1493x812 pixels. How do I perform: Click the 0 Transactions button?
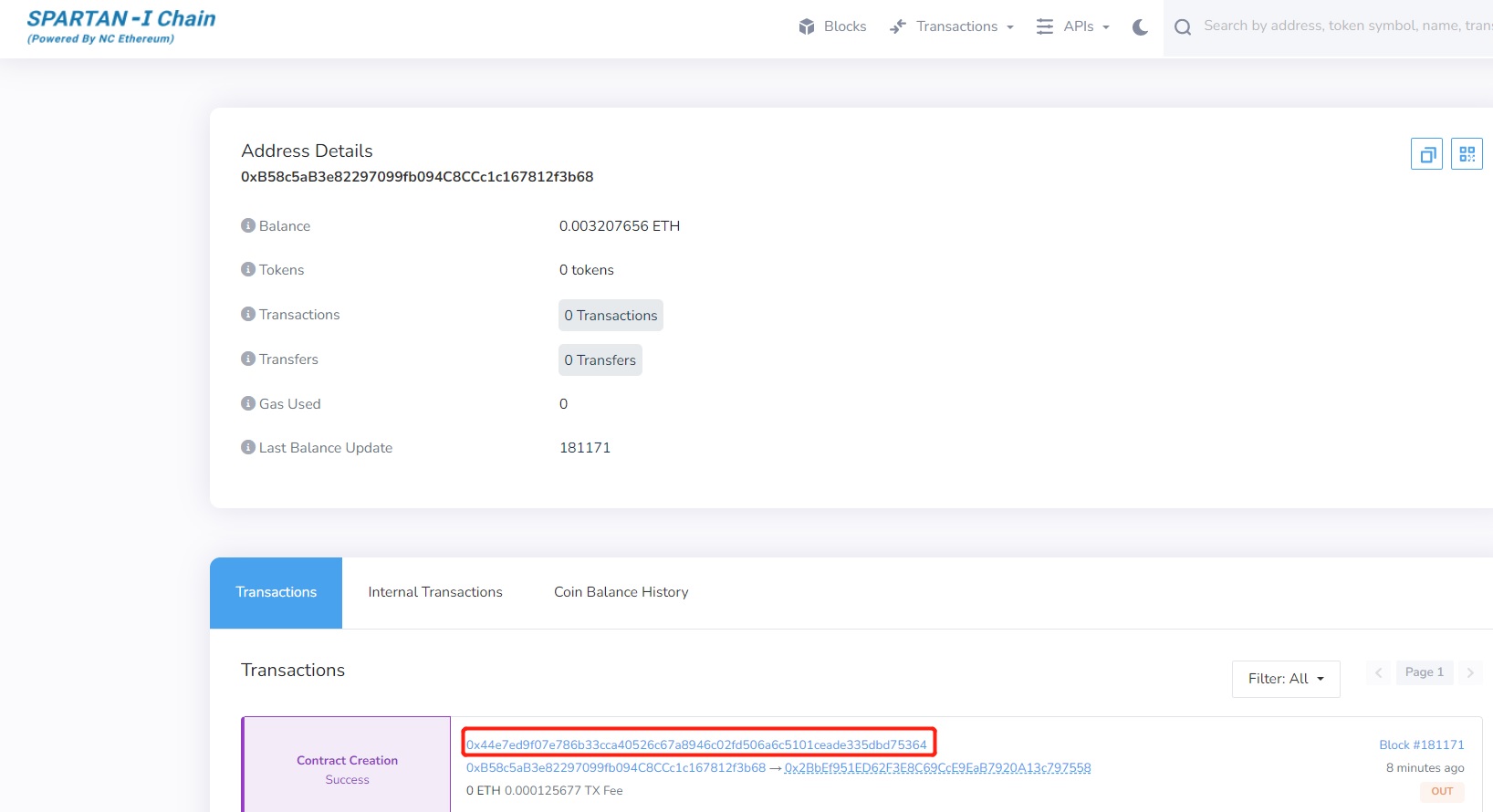(611, 316)
